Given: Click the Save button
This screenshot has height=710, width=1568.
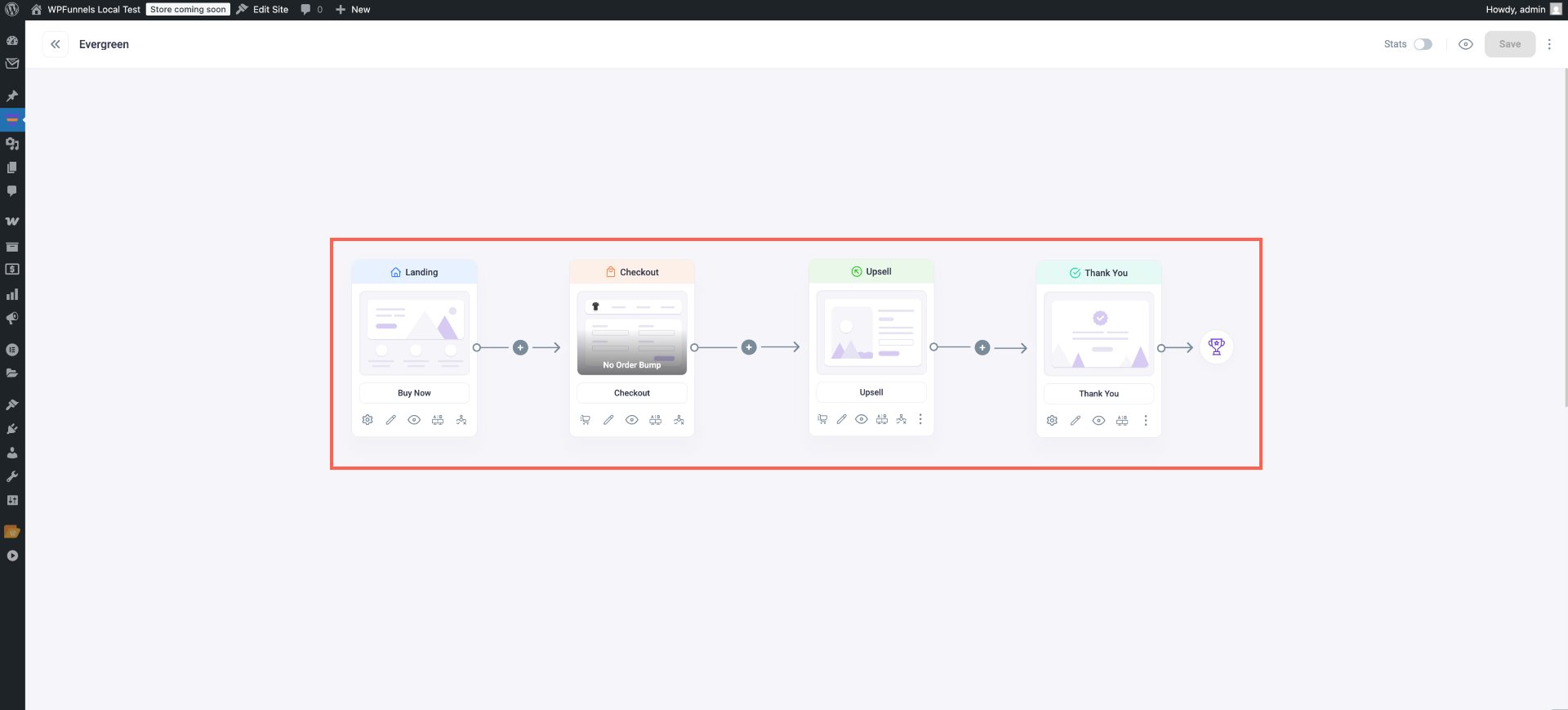Looking at the screenshot, I should [x=1510, y=44].
